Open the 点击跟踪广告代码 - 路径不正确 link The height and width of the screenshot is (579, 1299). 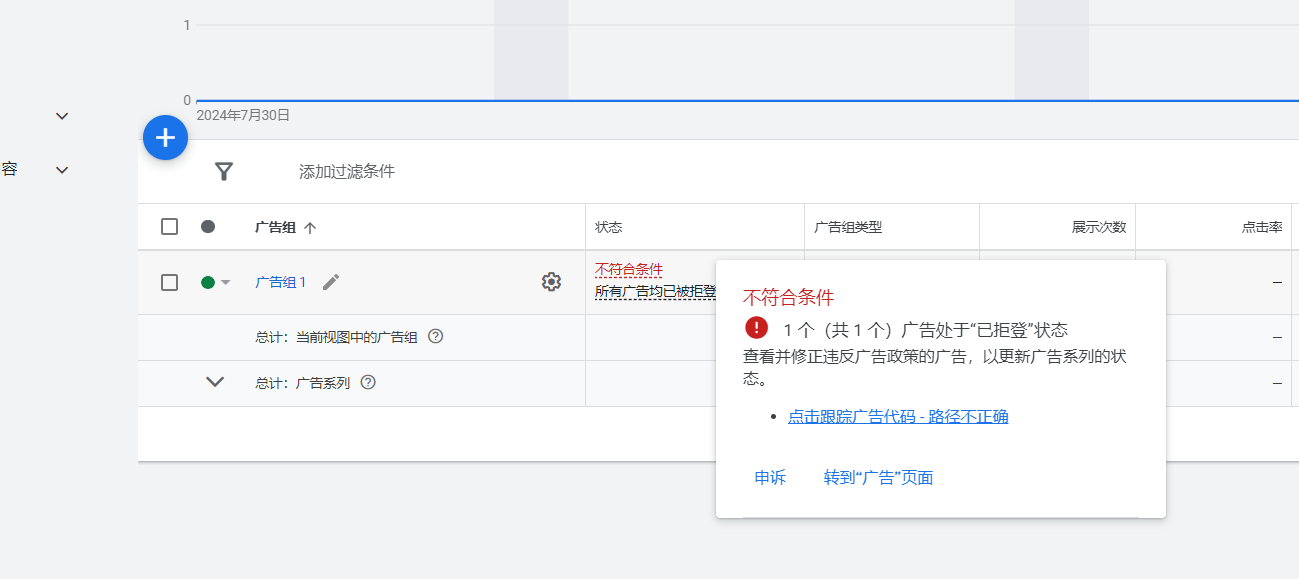(x=898, y=417)
